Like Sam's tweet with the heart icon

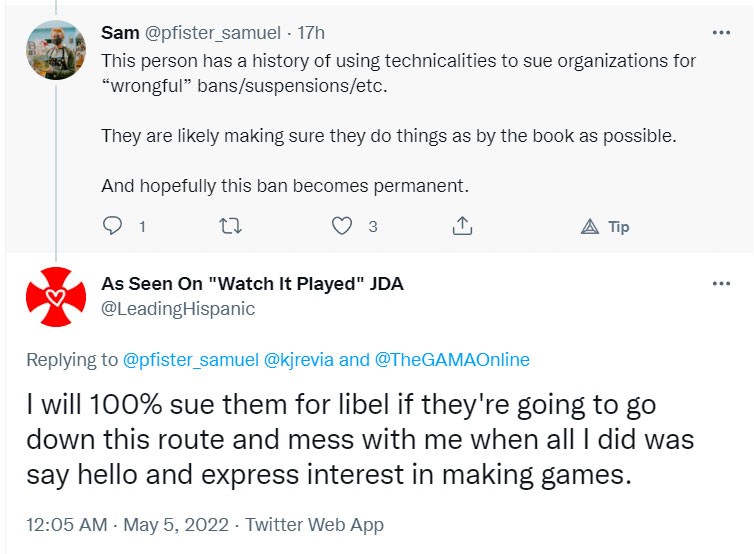coord(342,226)
